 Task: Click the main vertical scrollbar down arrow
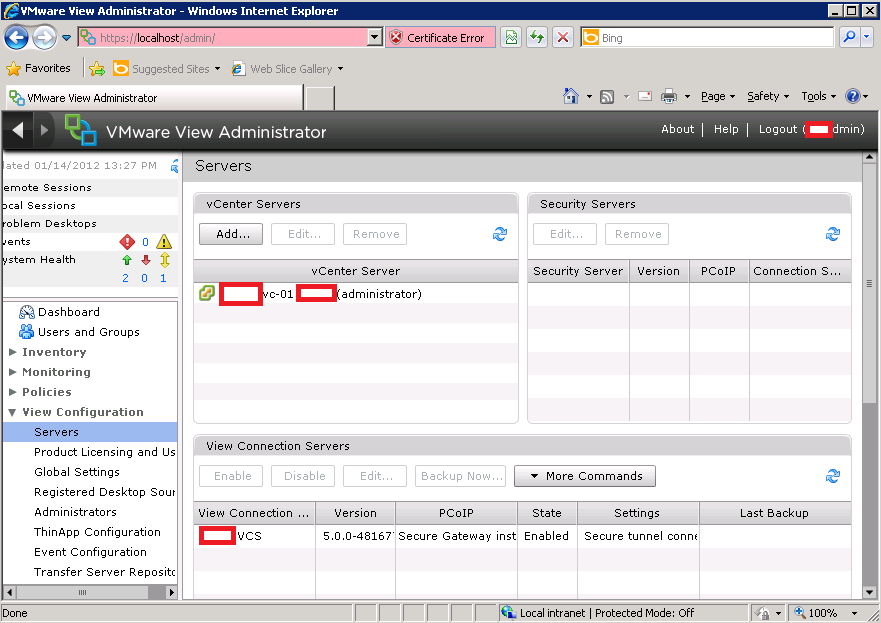869,592
